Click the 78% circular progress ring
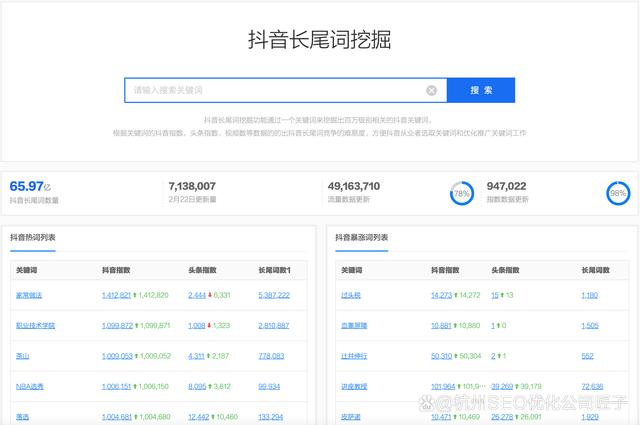 (x=462, y=194)
